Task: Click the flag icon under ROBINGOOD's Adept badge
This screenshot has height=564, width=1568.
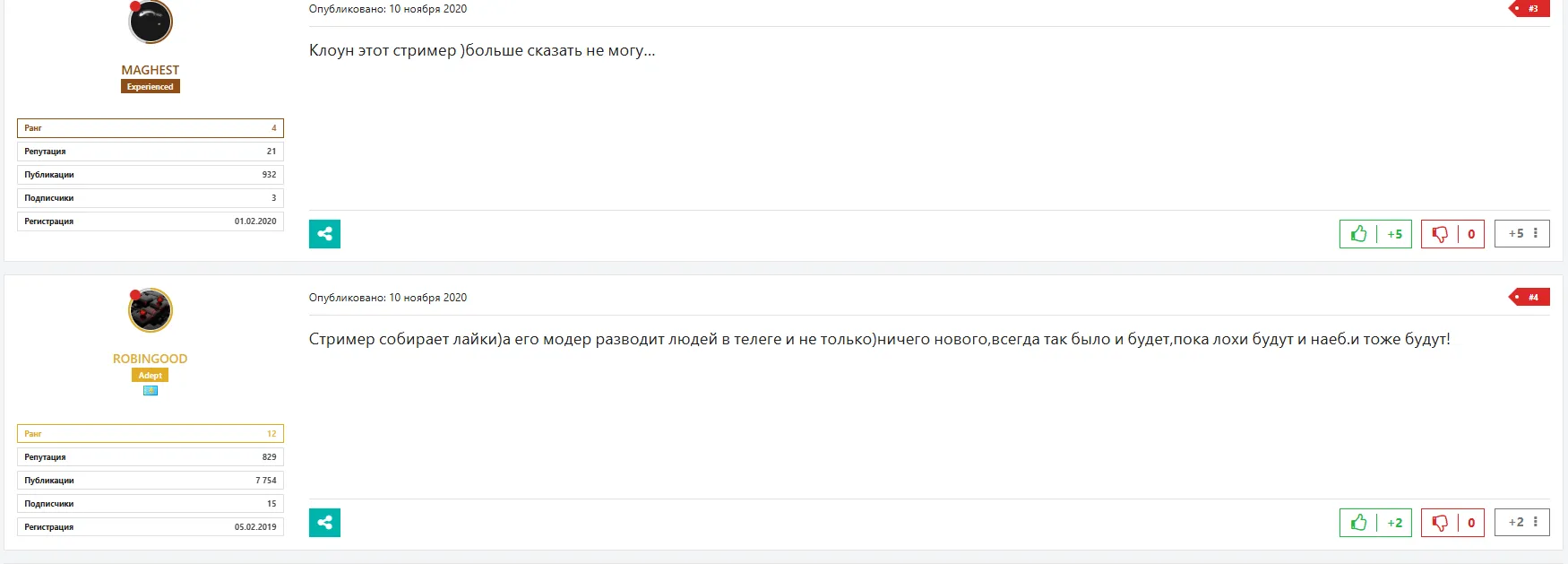Action: click(151, 390)
